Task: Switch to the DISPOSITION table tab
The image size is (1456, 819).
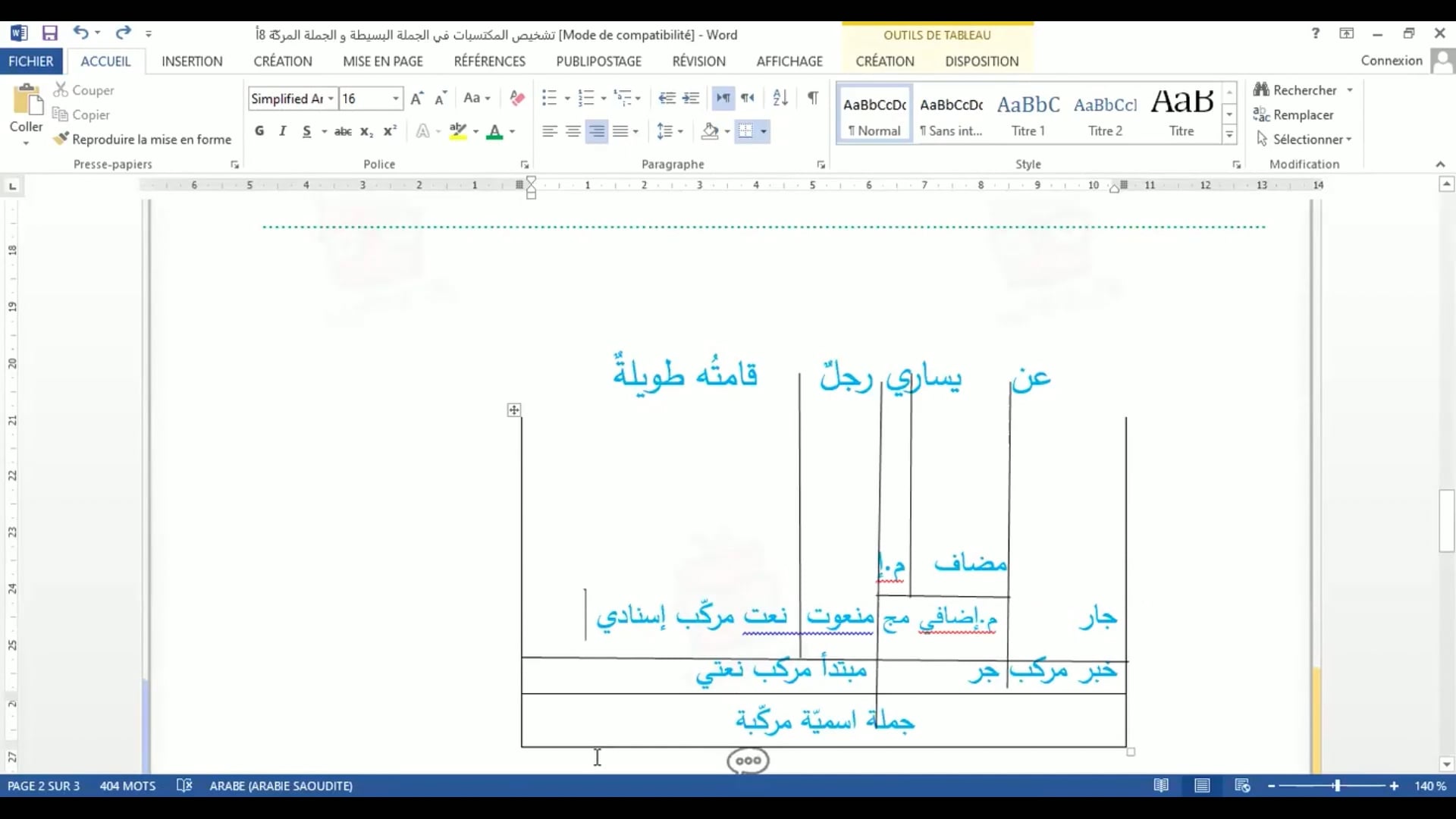Action: (x=981, y=61)
